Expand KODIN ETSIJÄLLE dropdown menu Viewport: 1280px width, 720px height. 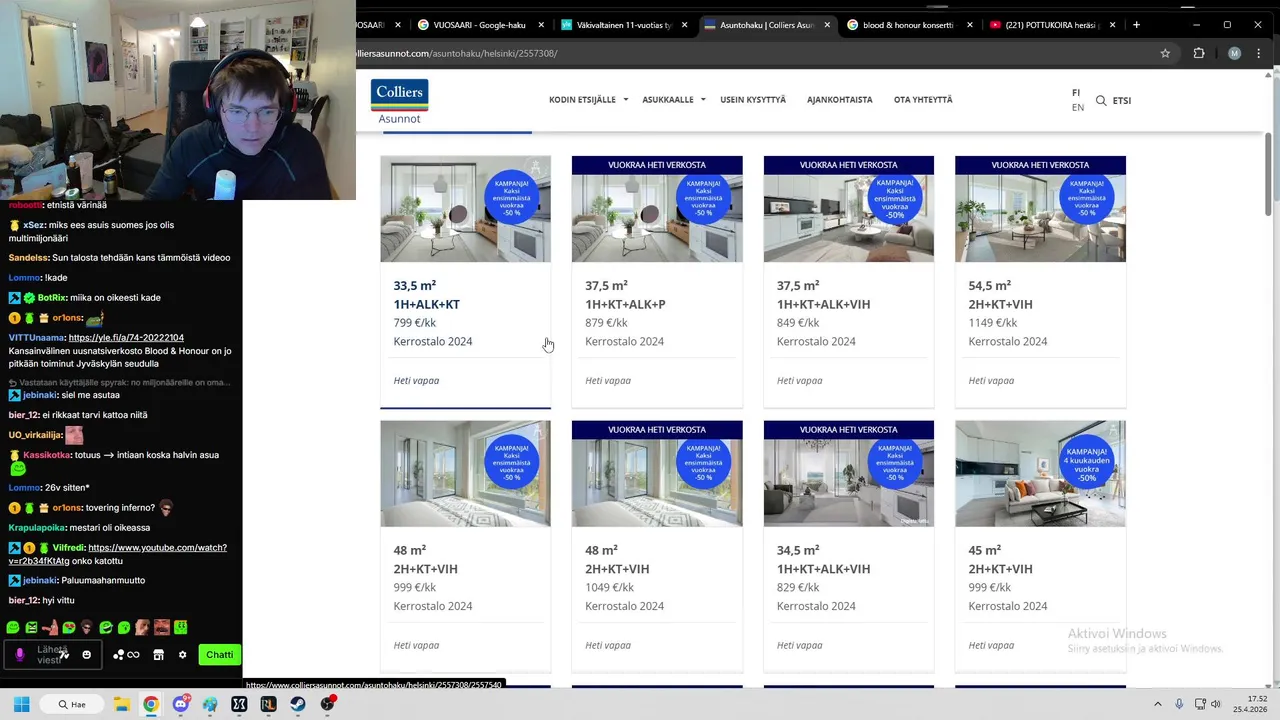(588, 100)
